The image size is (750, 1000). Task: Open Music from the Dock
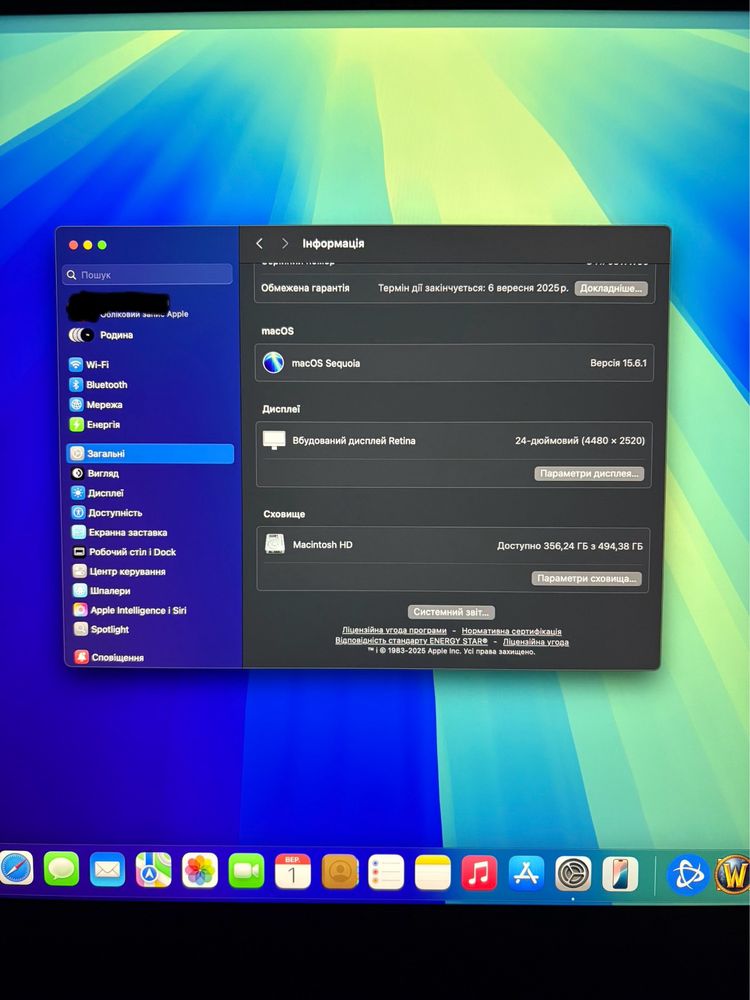click(479, 872)
